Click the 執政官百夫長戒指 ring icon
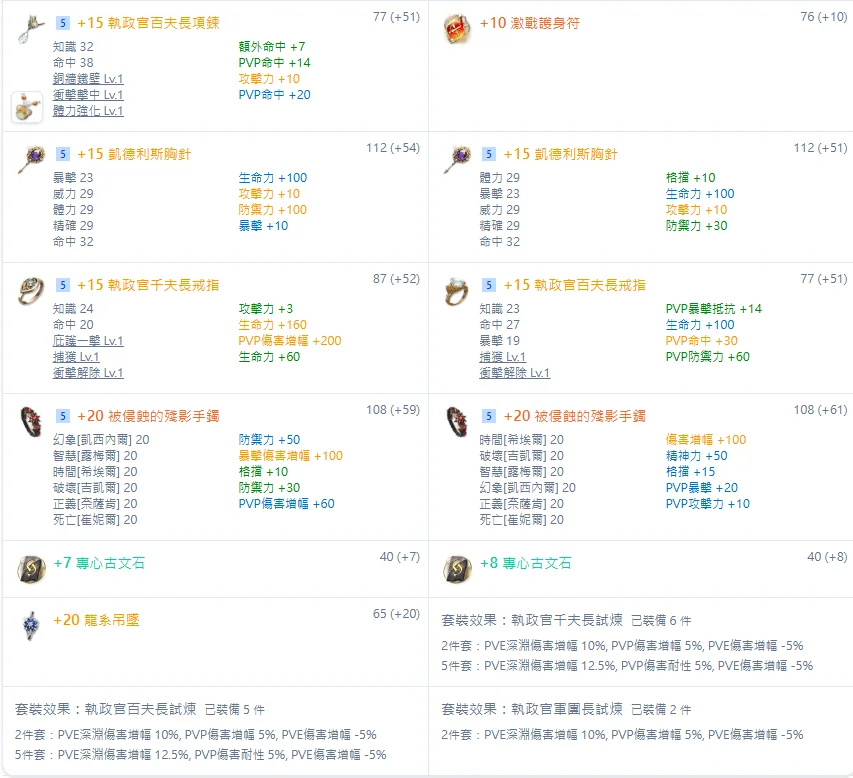Screen dimensions: 853x778 [x=457, y=291]
